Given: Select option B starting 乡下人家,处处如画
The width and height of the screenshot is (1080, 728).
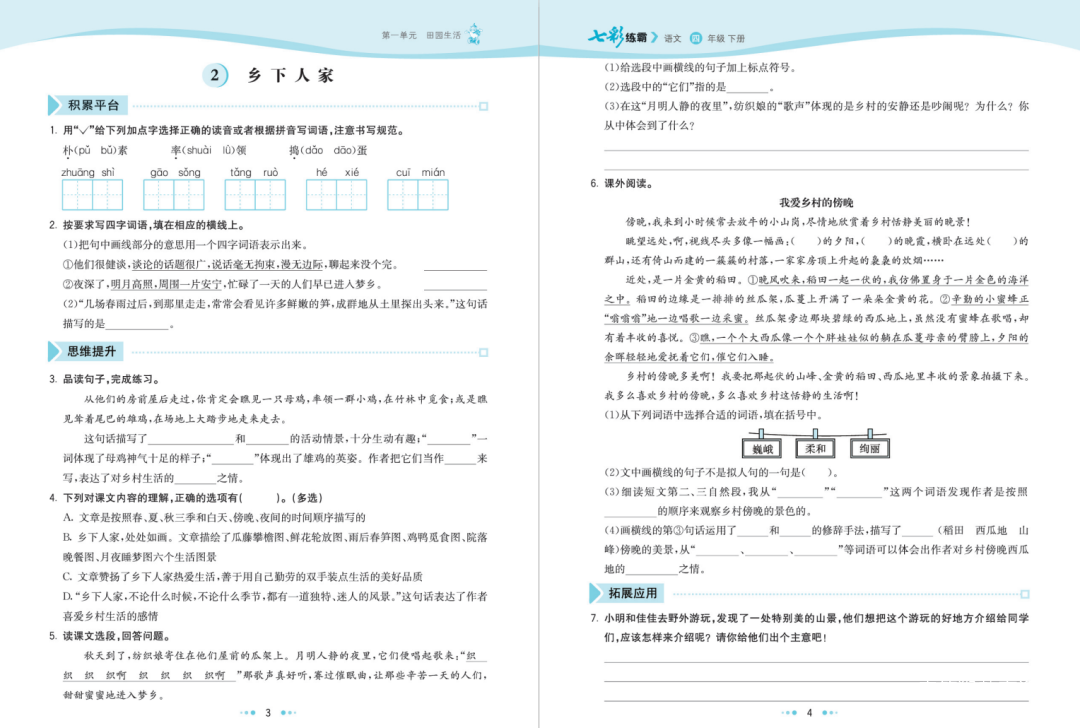Looking at the screenshot, I should tap(275, 547).
